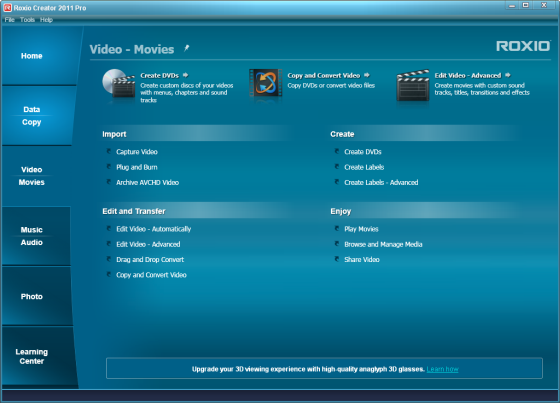The height and width of the screenshot is (403, 560).
Task: Click the bullet icon beside Browse and Manage Media
Action: click(337, 244)
